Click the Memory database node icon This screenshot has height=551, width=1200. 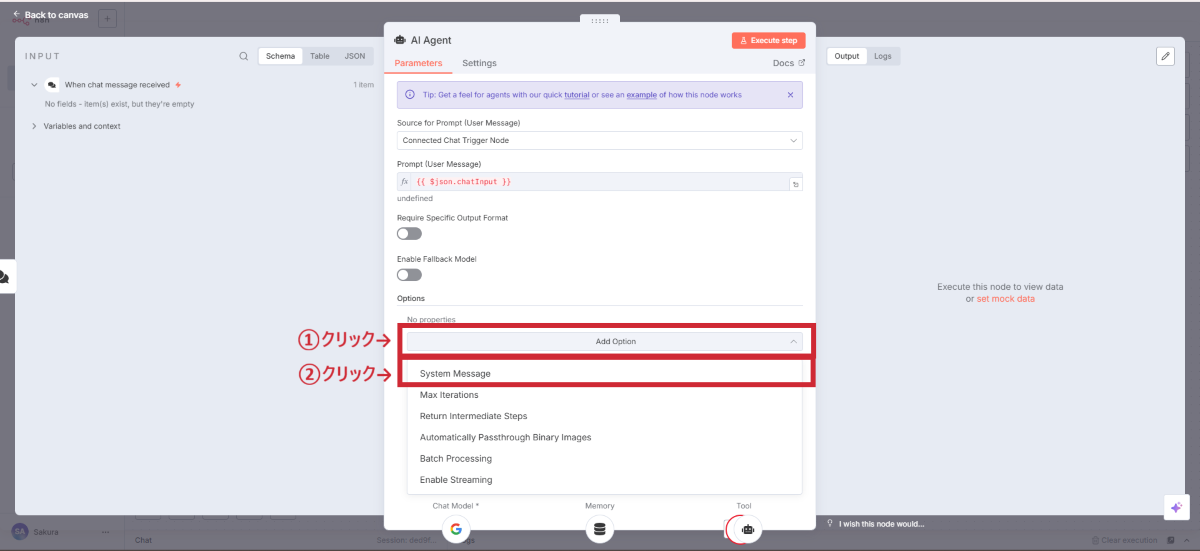pos(600,529)
